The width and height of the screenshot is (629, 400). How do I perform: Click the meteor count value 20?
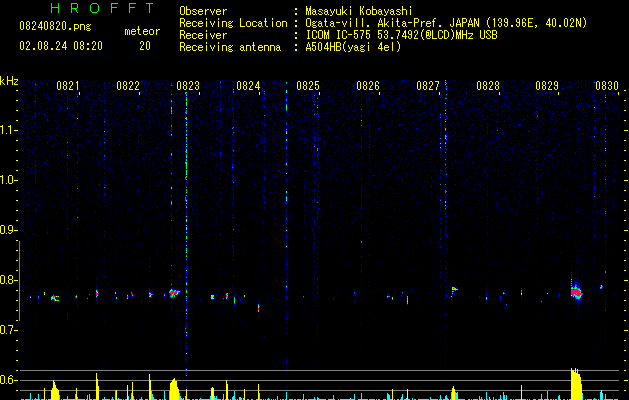(x=145, y=46)
